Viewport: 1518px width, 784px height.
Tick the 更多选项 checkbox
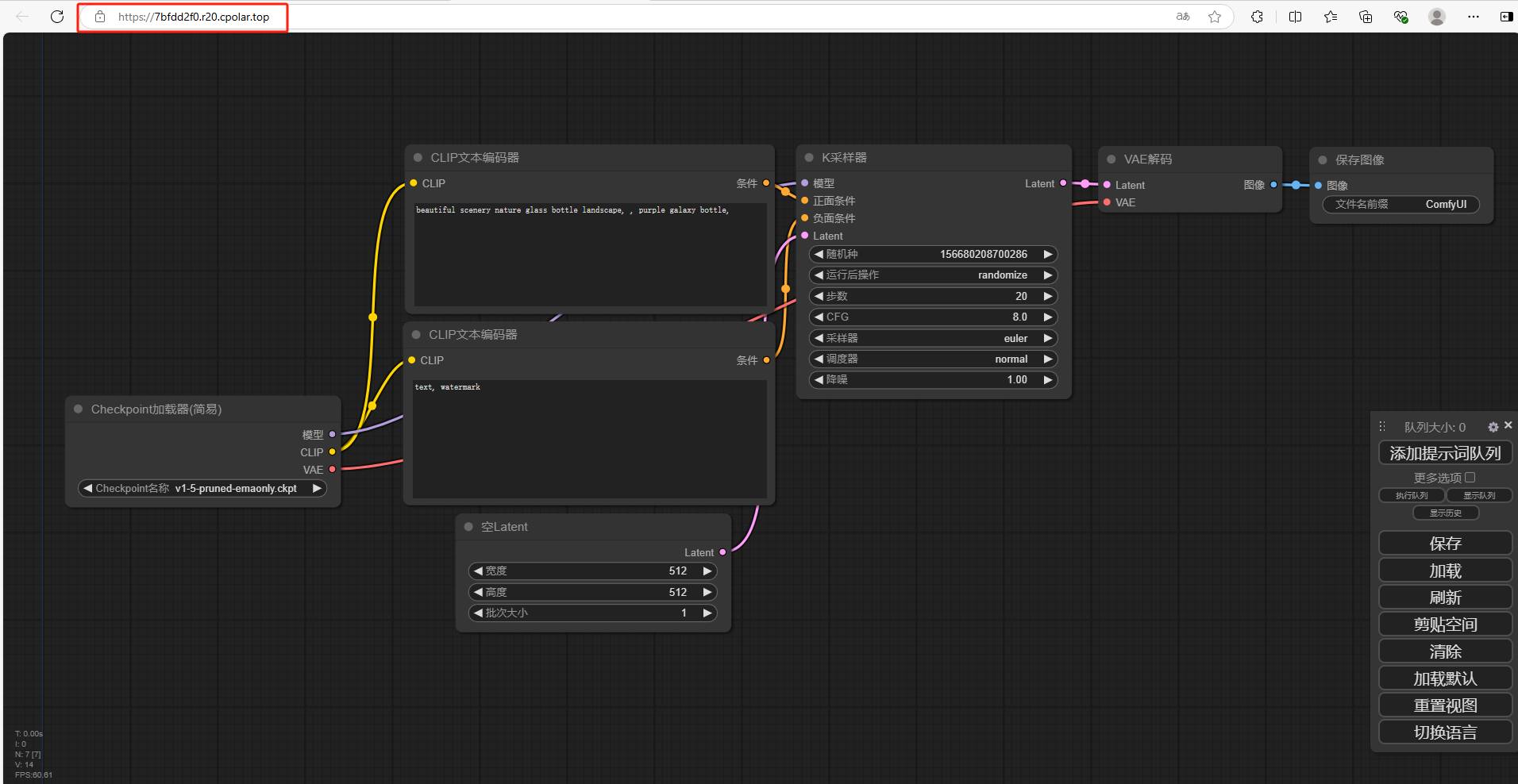[x=1470, y=478]
